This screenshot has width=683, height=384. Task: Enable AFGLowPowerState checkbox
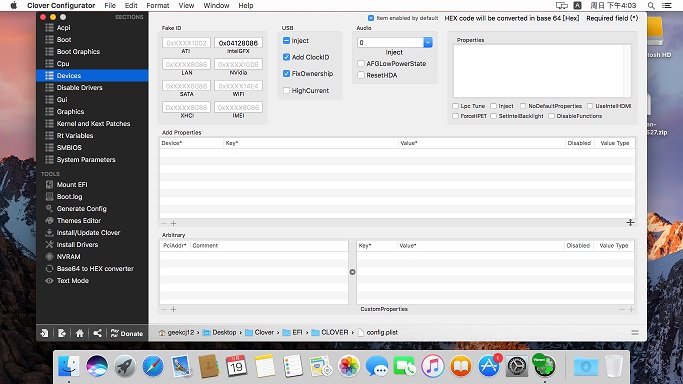(361, 64)
